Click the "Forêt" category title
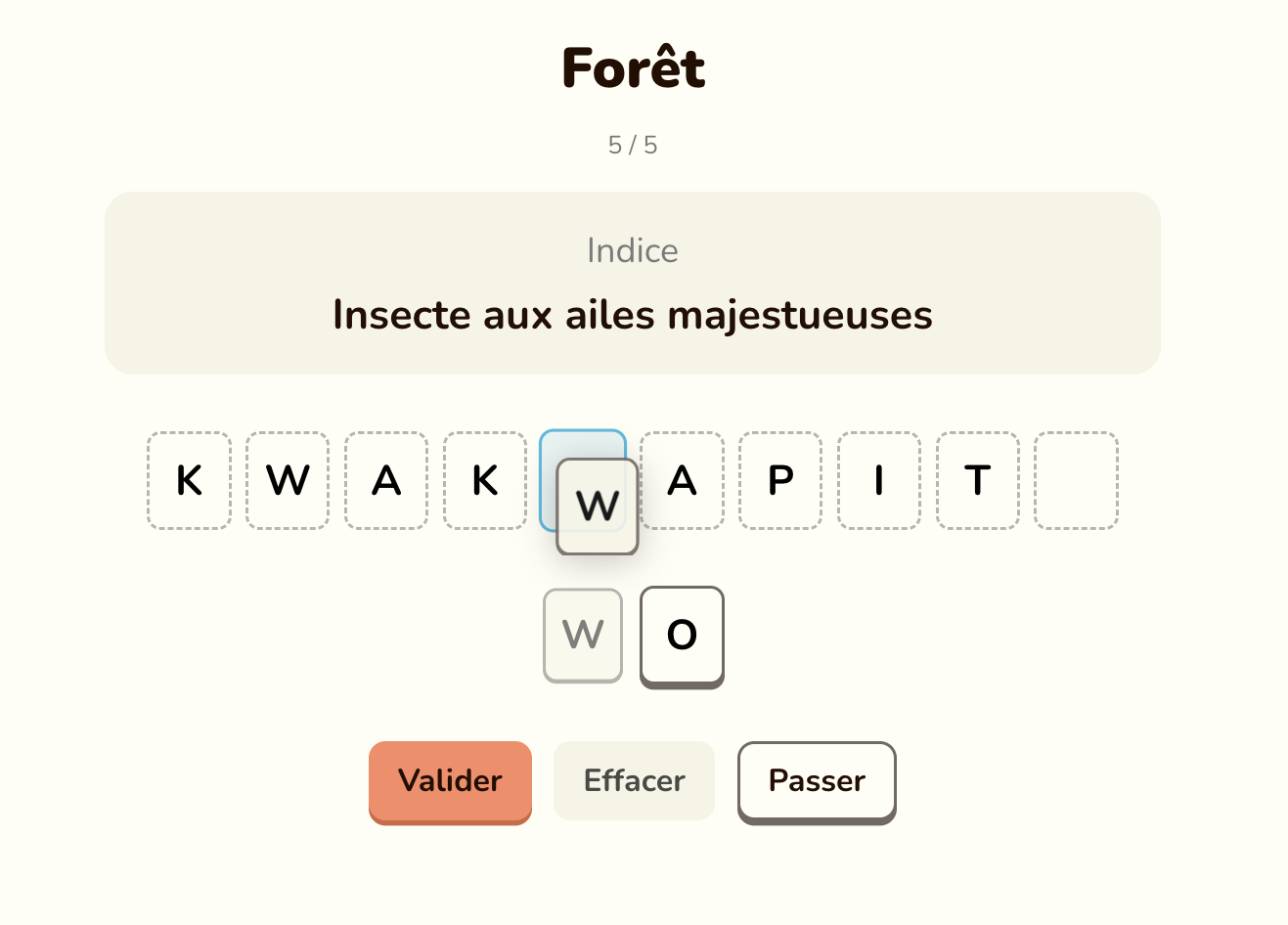Screen dimensions: 1288x925 click(633, 68)
